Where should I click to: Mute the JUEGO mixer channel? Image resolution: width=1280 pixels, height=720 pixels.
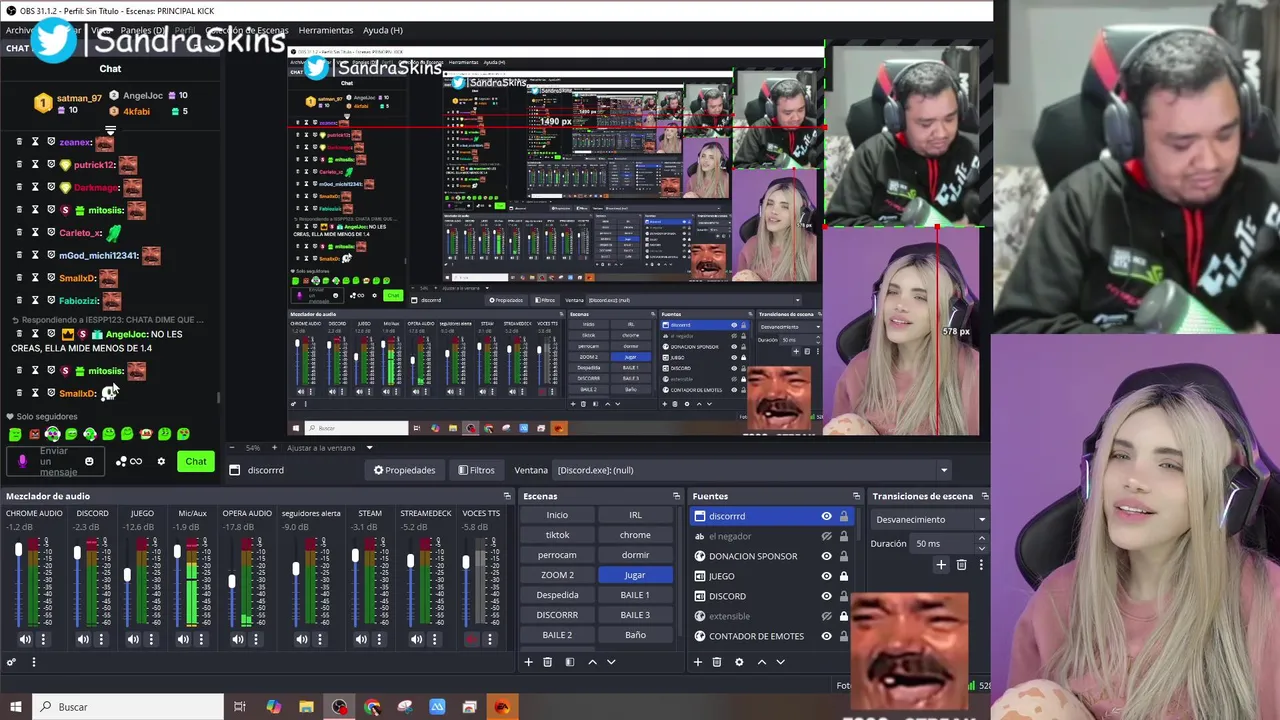(133, 639)
